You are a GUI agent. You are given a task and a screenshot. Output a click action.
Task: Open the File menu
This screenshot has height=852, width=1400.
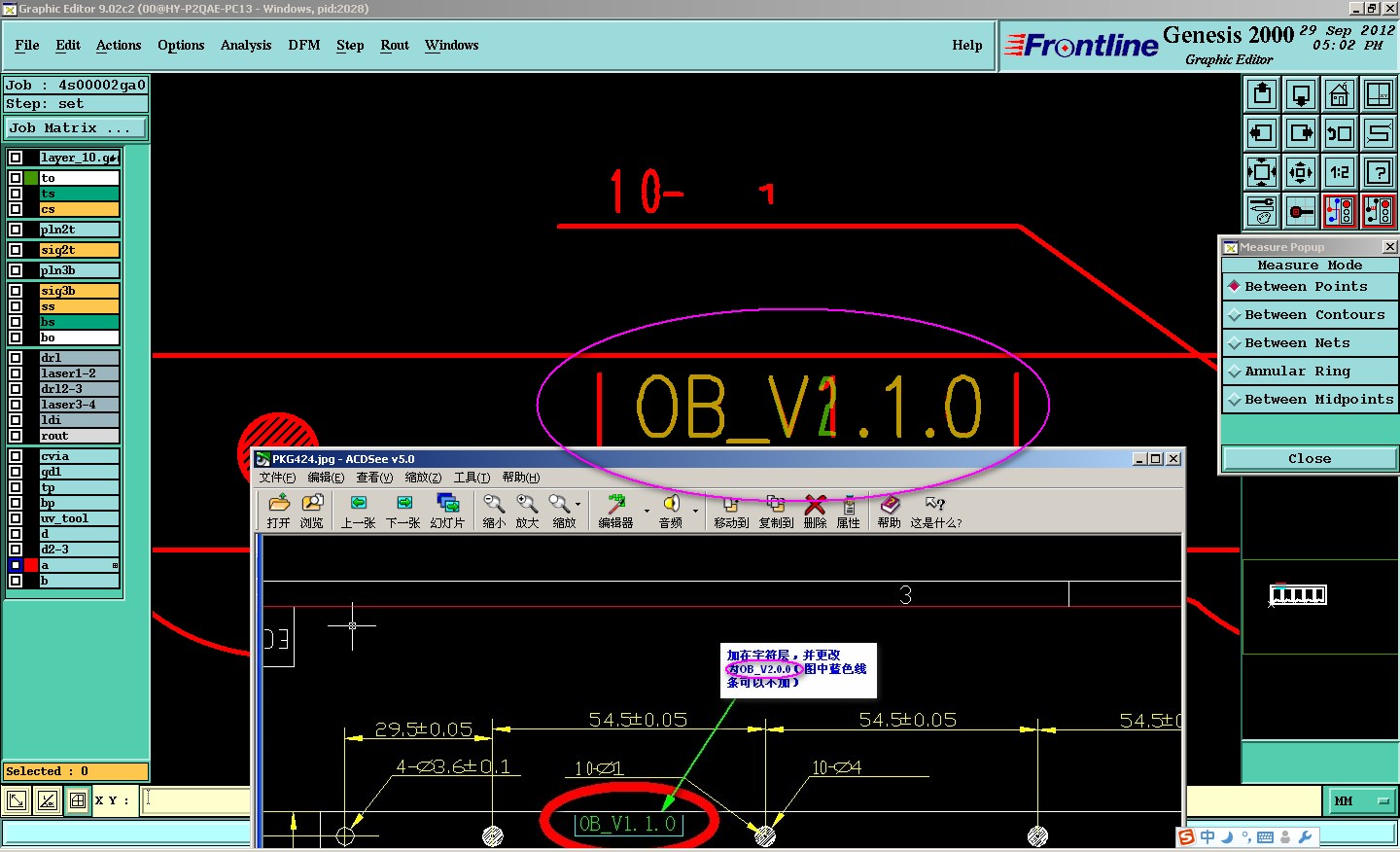(27, 45)
